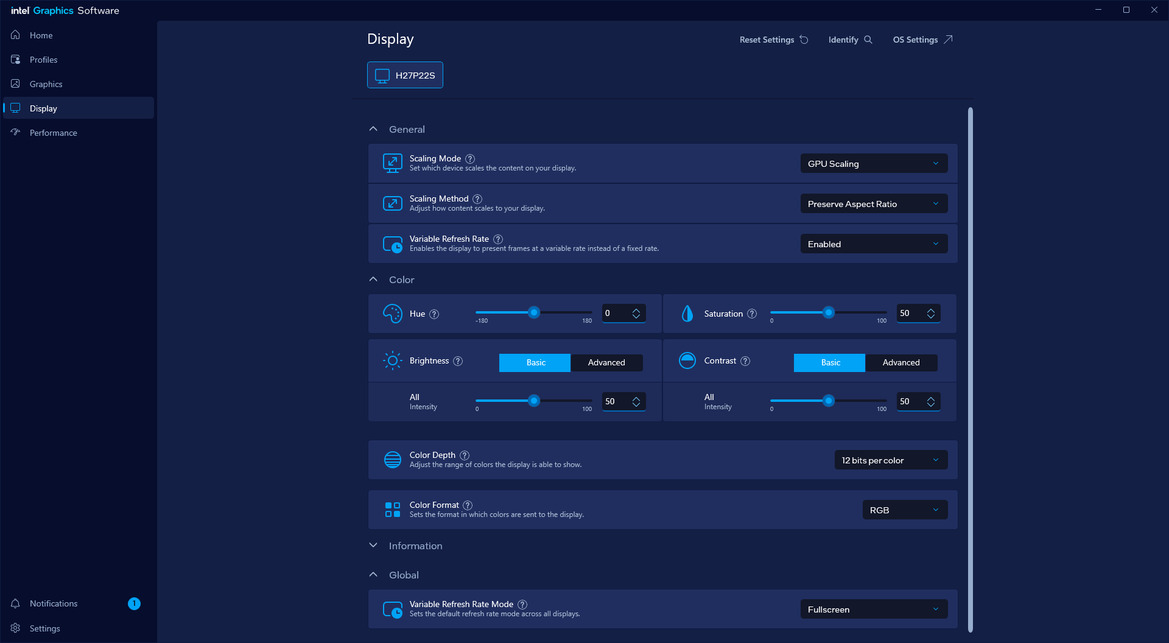This screenshot has width=1169, height=643.
Task: Click the Variable Refresh Rate help icon
Action: (498, 239)
